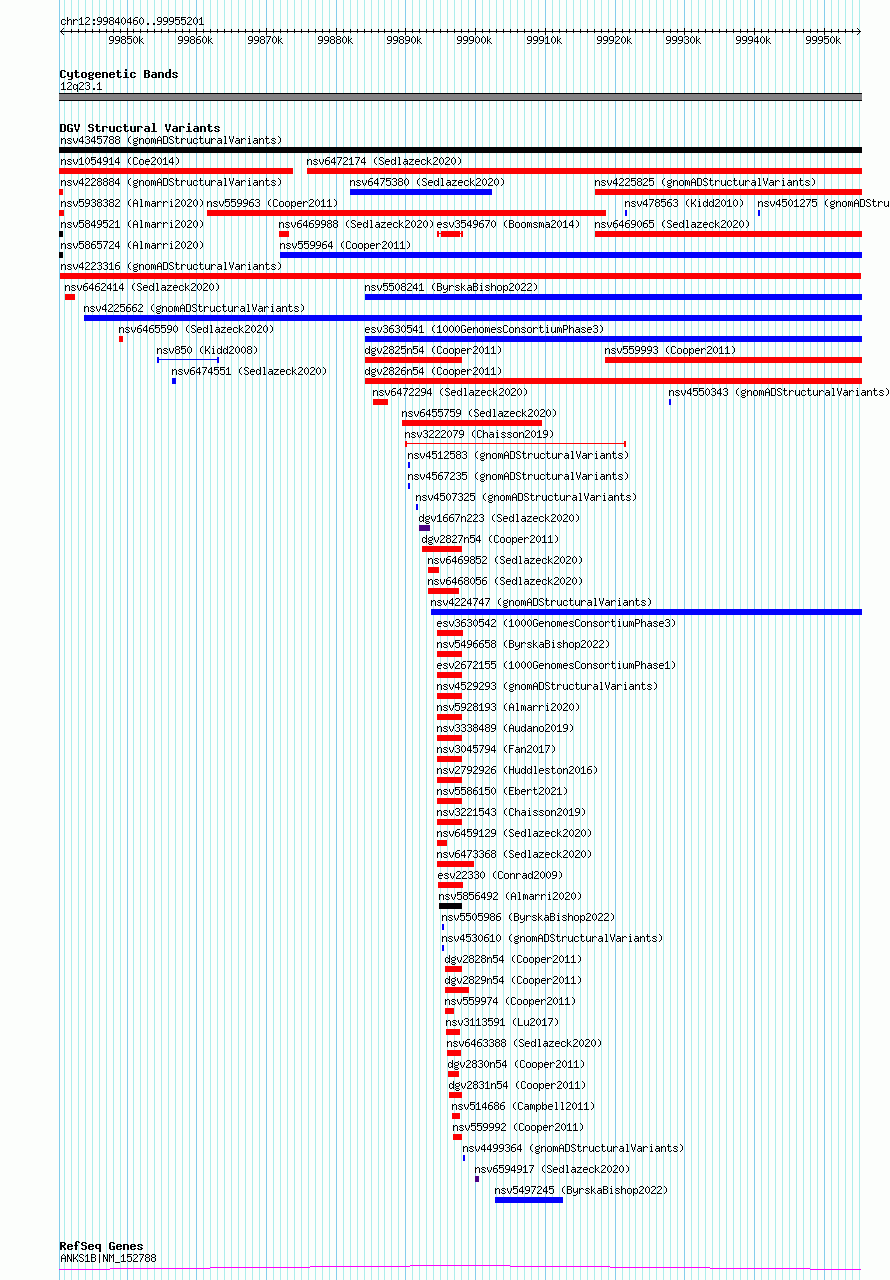Image resolution: width=890 pixels, height=1280 pixels.
Task: Click nsv3338489 (Audano2019) label
Action: (x=505, y=728)
